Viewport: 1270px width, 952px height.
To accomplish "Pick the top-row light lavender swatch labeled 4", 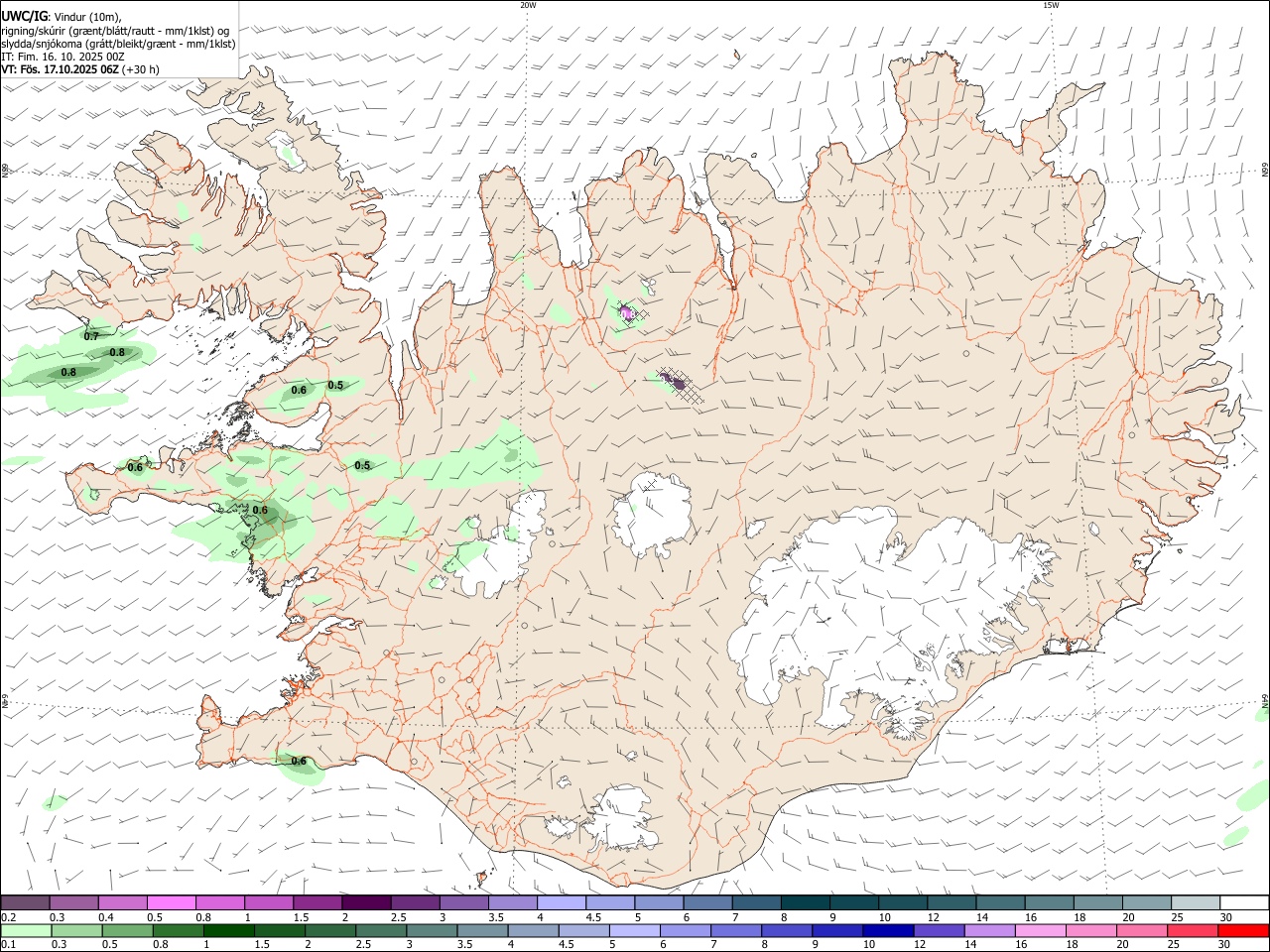I will [x=562, y=902].
